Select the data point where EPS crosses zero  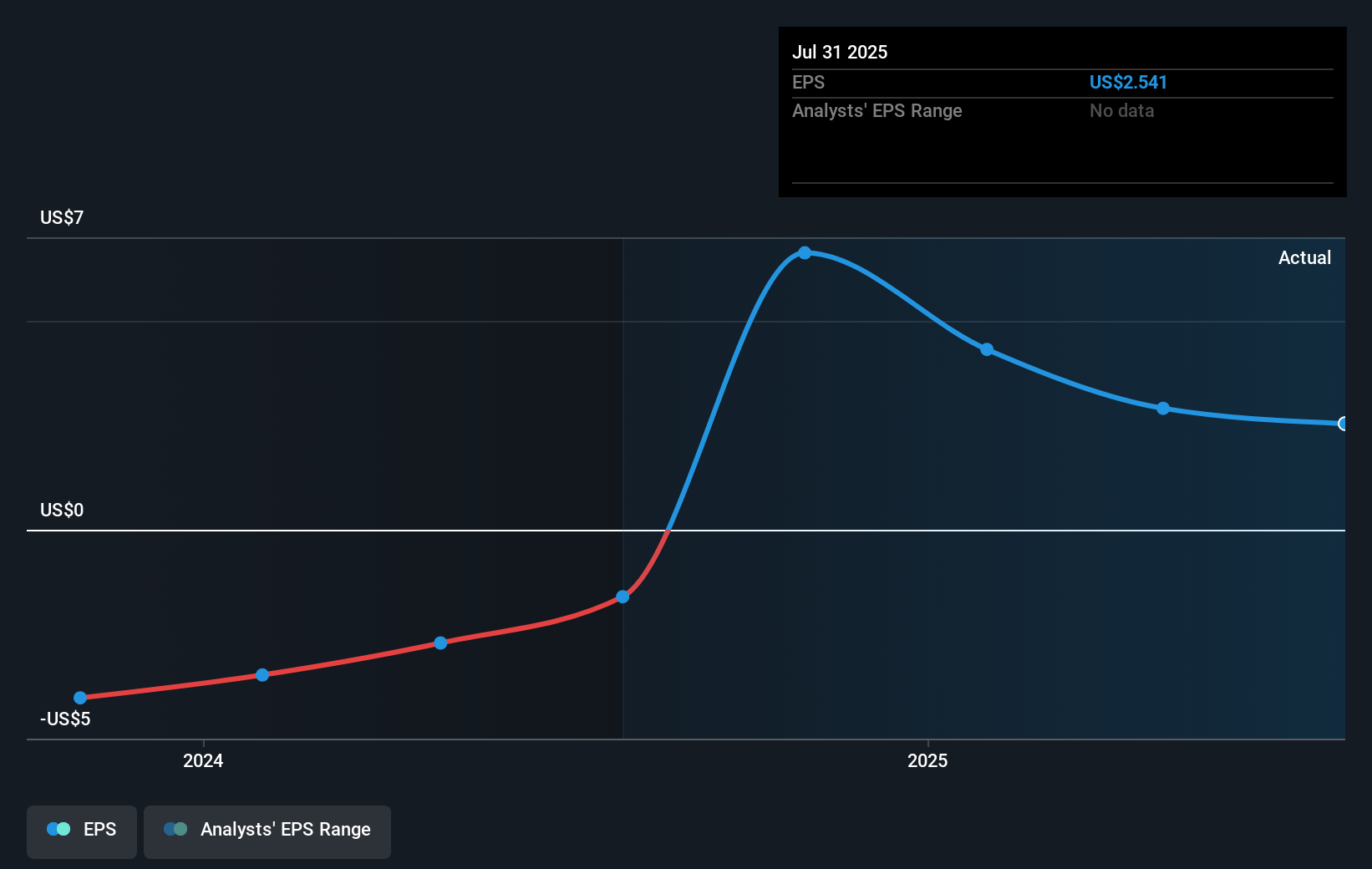[622, 596]
